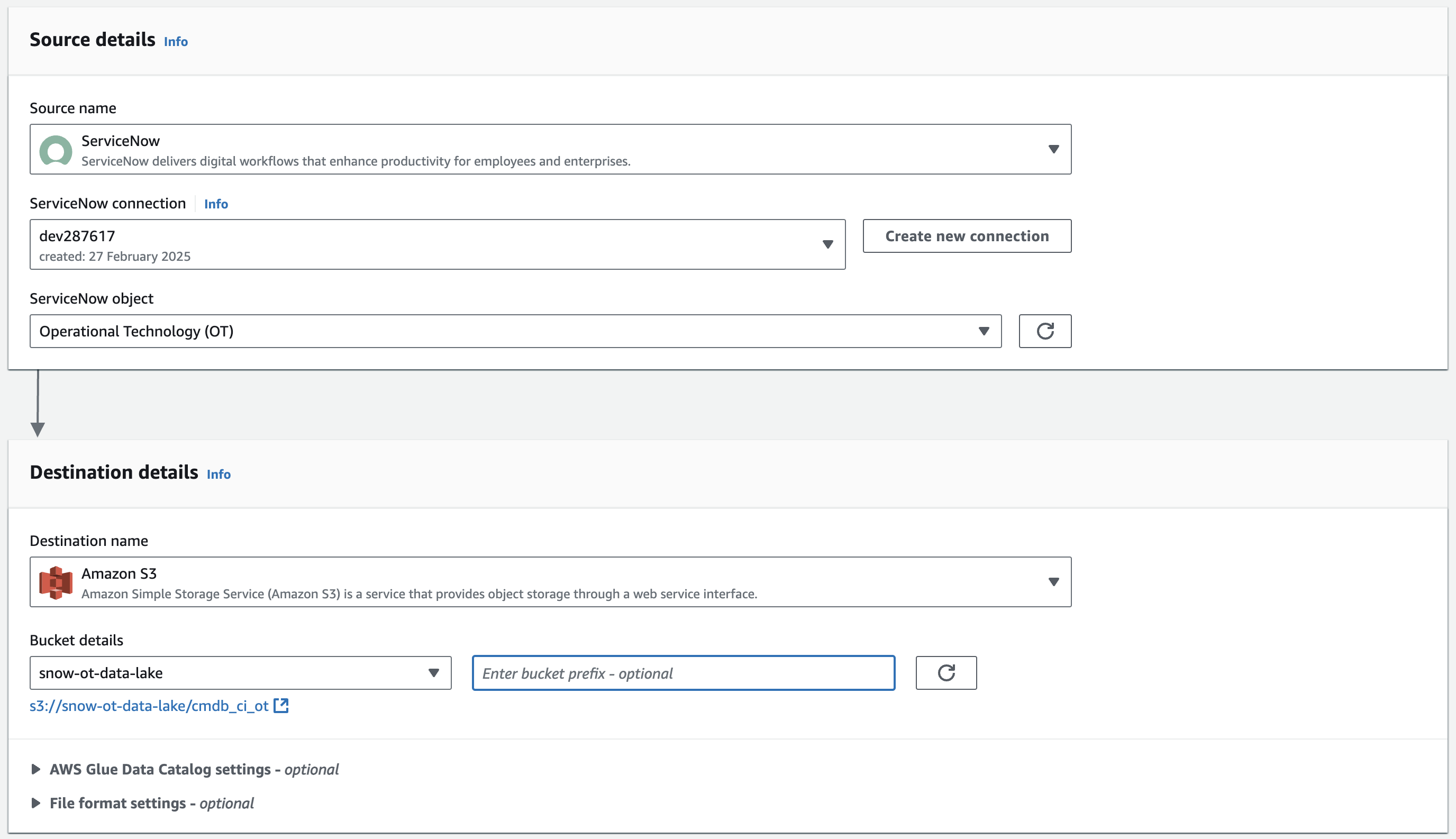Refresh the bucket details list

[x=945, y=672]
